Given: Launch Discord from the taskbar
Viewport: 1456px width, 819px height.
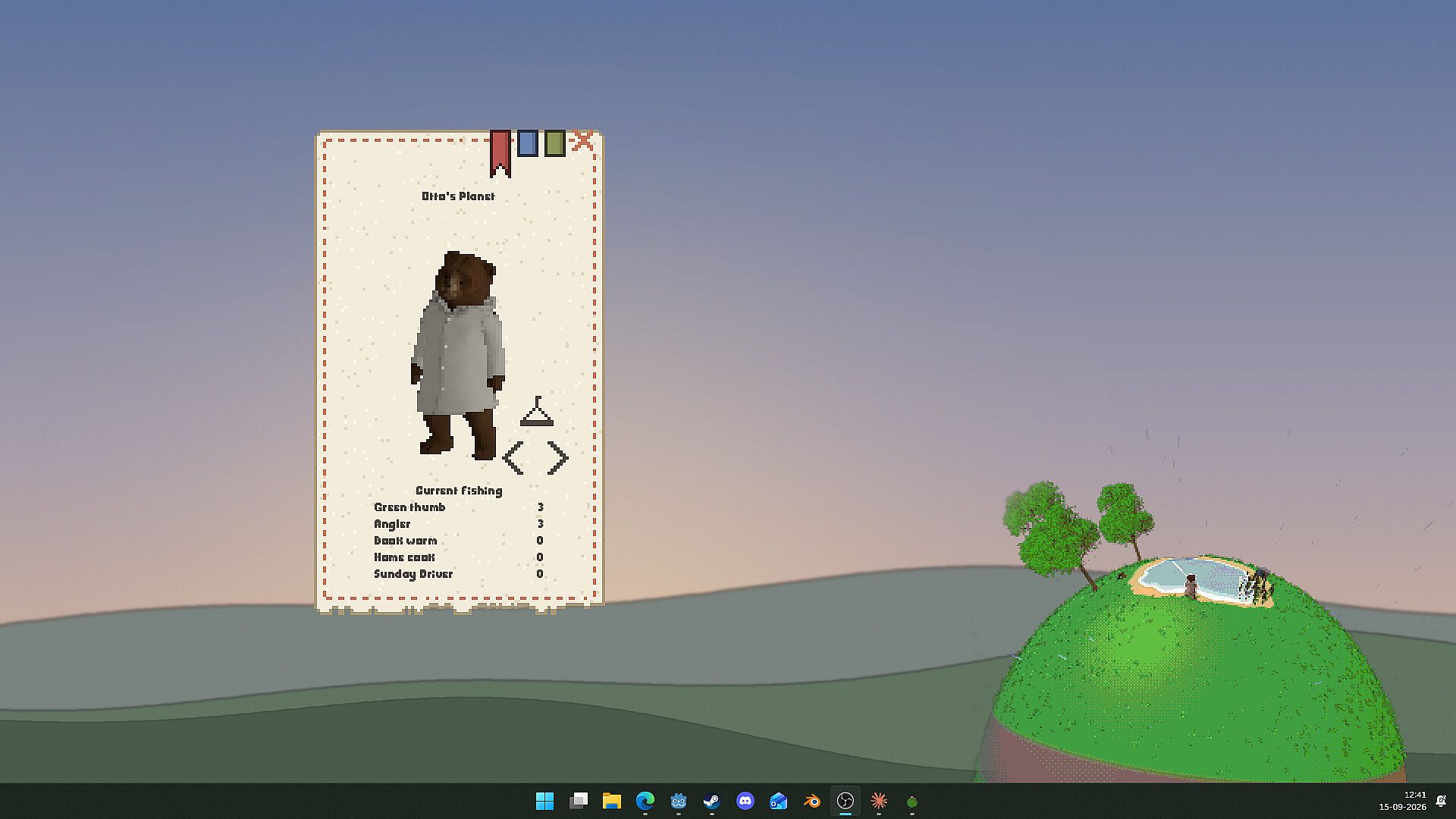Looking at the screenshot, I should click(745, 801).
